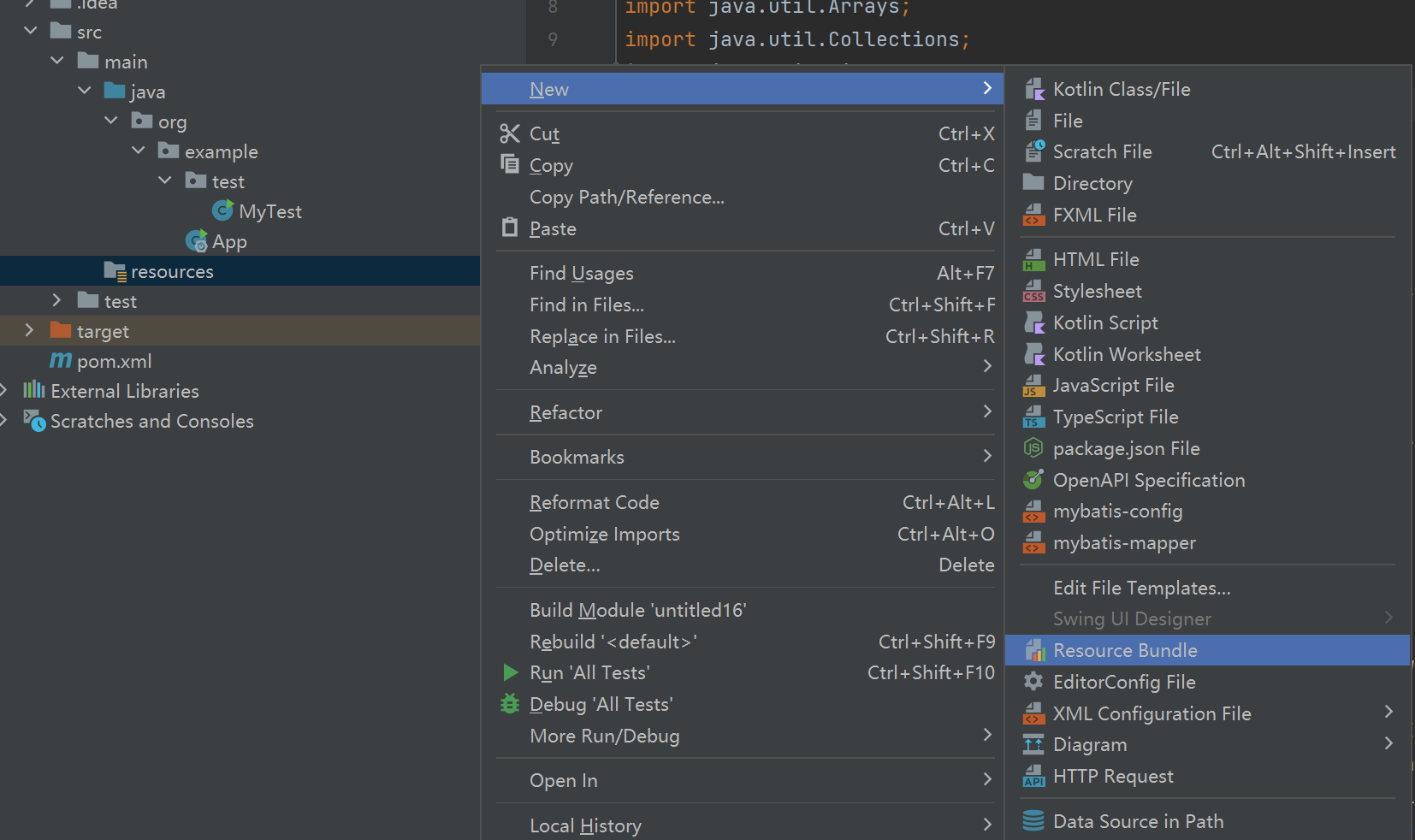The width and height of the screenshot is (1415, 840).
Task: Select the OpenAPI Specification icon
Action: (x=1034, y=480)
